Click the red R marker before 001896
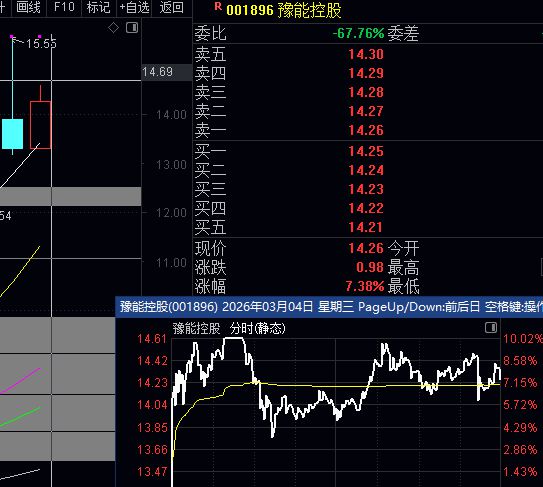 click(x=218, y=6)
